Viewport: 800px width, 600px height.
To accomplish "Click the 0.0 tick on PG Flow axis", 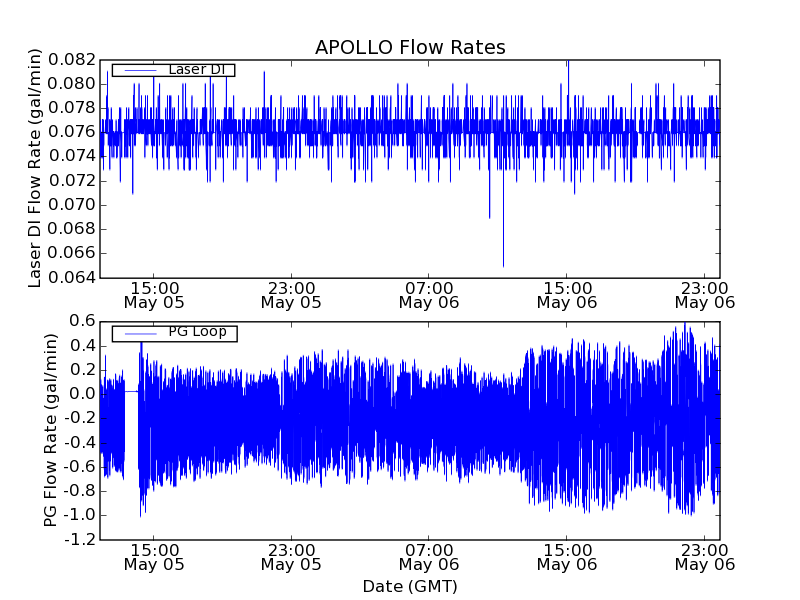I will (83, 394).
